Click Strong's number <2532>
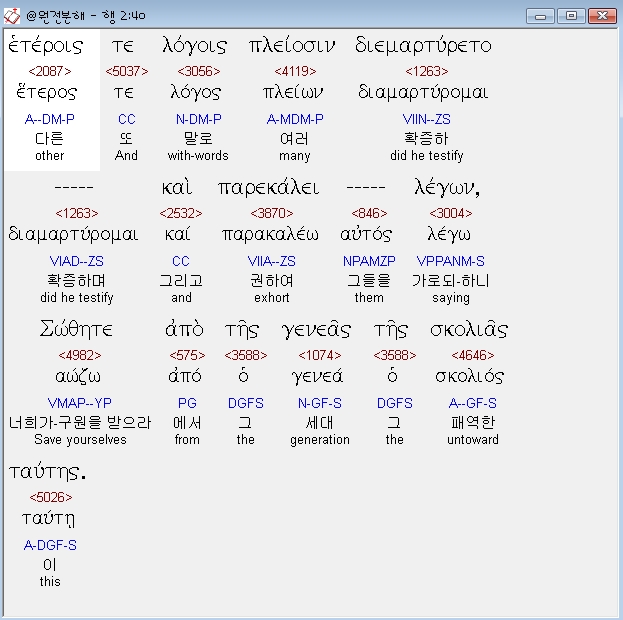This screenshot has width=623, height=620. click(x=181, y=213)
